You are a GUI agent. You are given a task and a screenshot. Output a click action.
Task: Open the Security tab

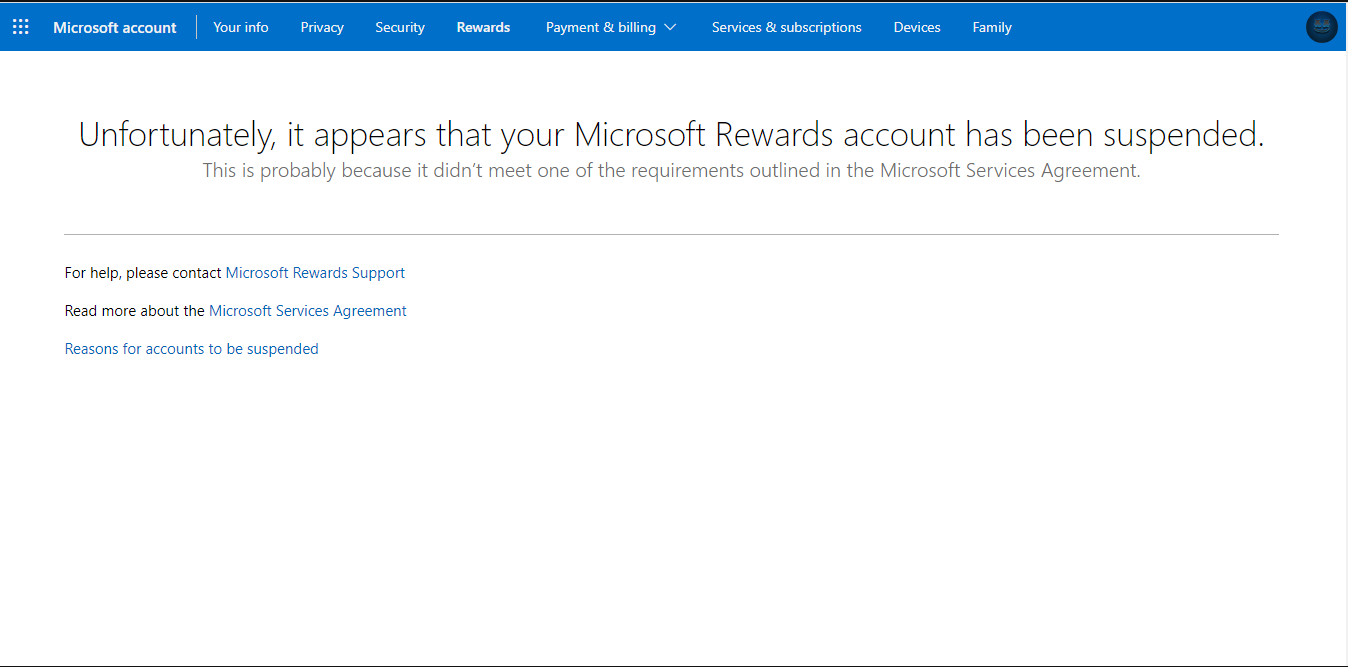click(400, 27)
